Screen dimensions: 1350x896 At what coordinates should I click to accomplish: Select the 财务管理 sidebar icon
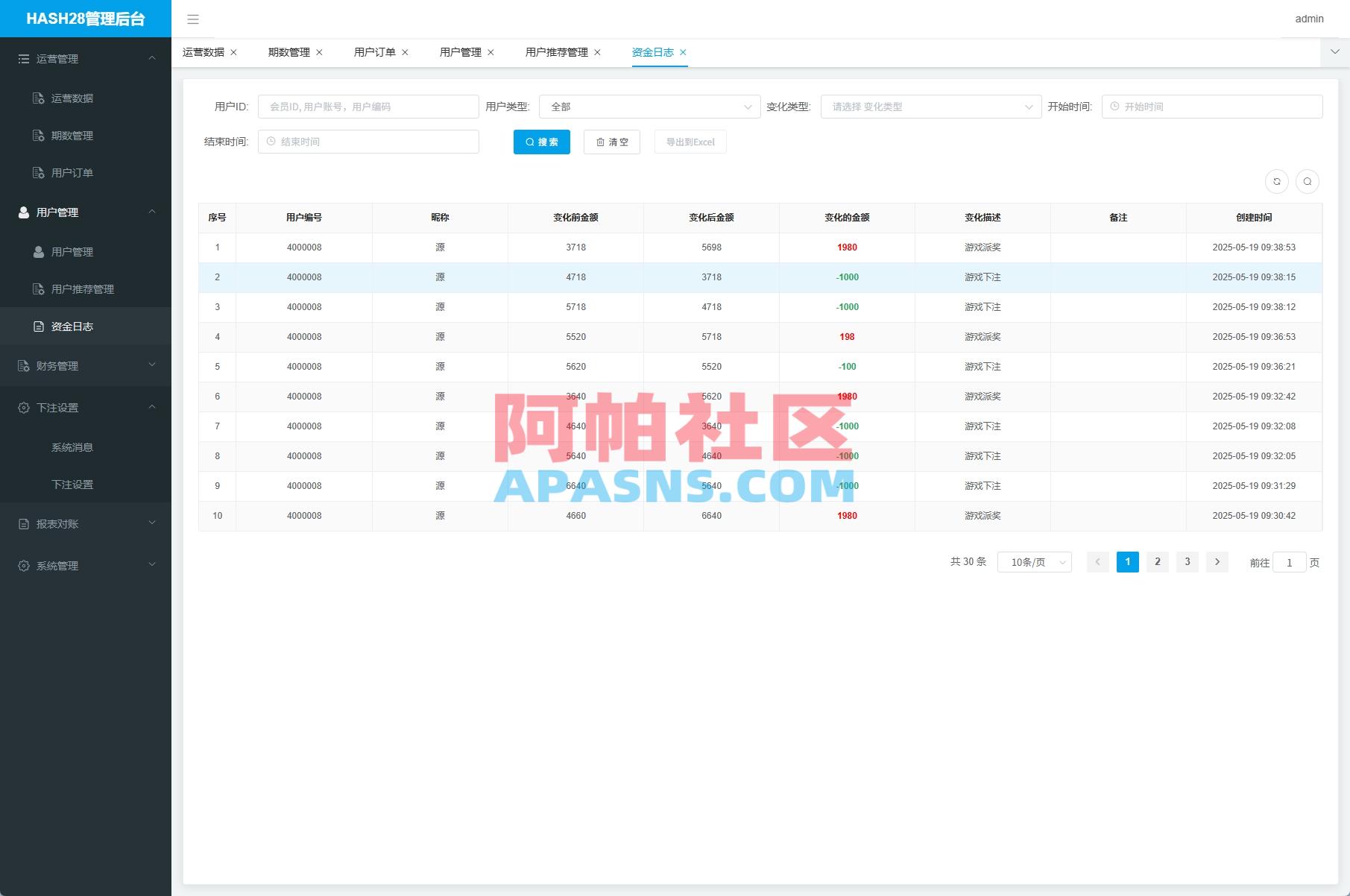pos(23,365)
